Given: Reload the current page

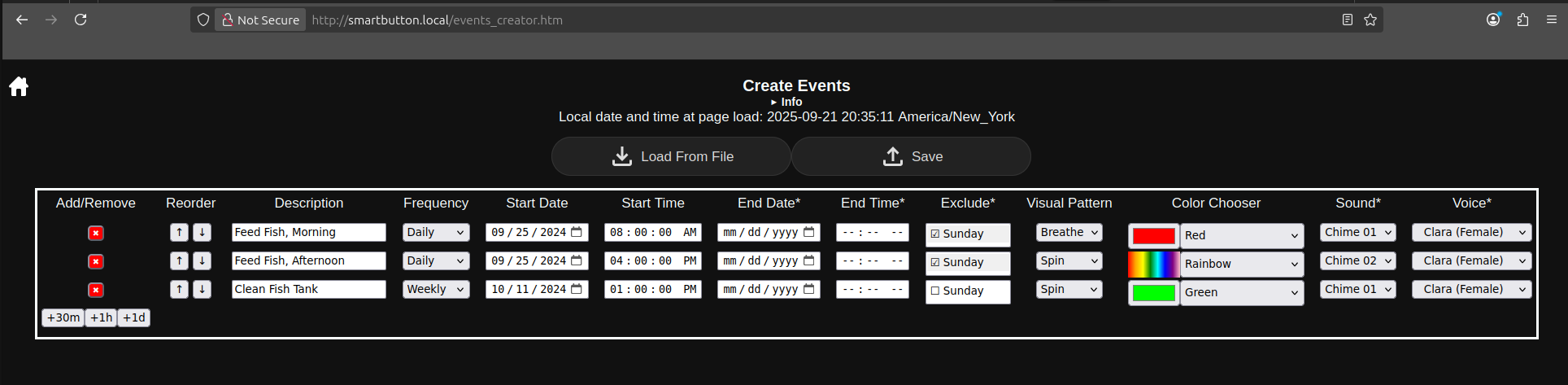Looking at the screenshot, I should (x=81, y=20).
